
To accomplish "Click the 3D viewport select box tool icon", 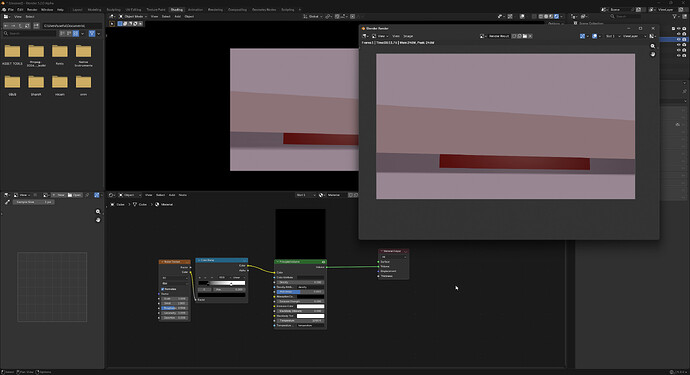I will coord(112,24).
